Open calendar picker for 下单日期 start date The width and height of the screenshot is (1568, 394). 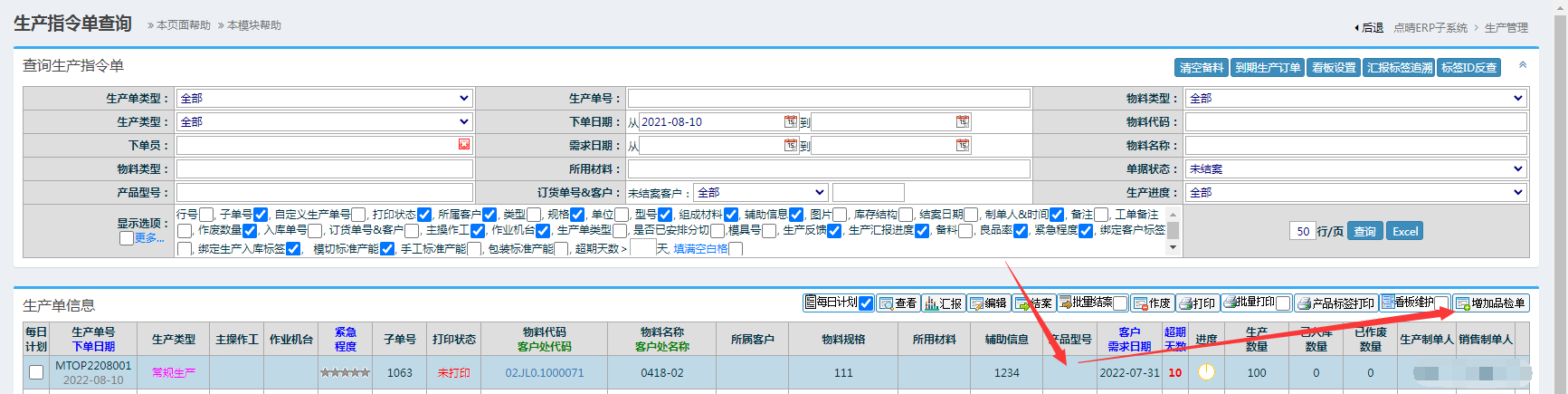coord(791,121)
